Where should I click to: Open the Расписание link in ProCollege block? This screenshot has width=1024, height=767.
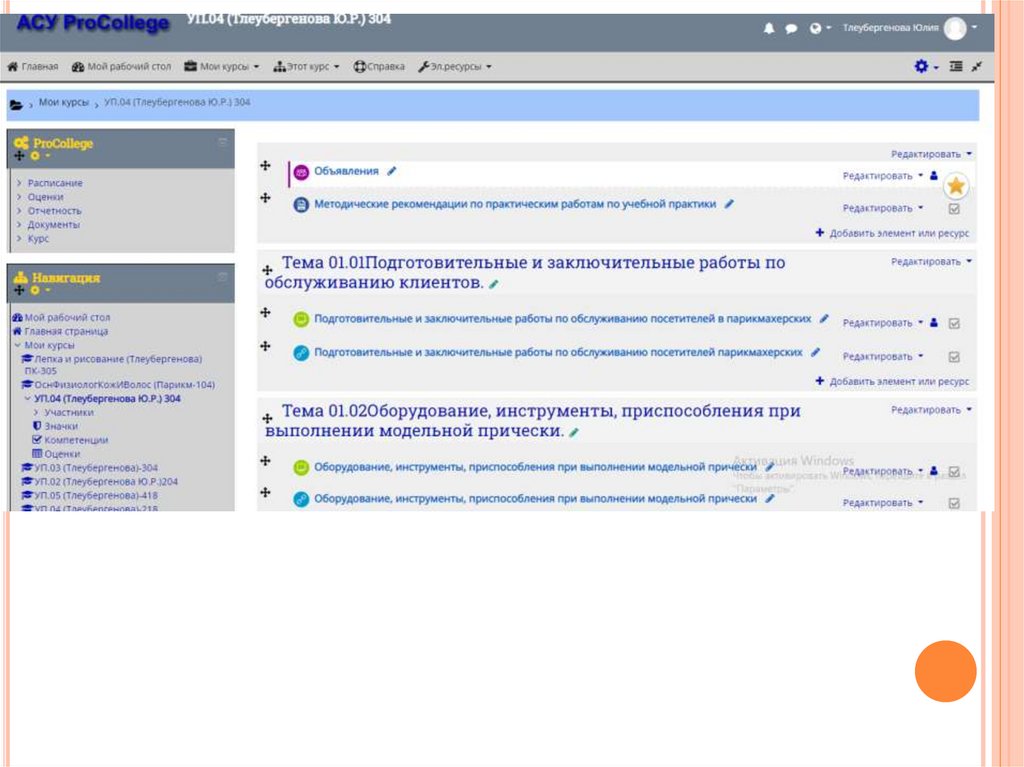click(x=55, y=183)
